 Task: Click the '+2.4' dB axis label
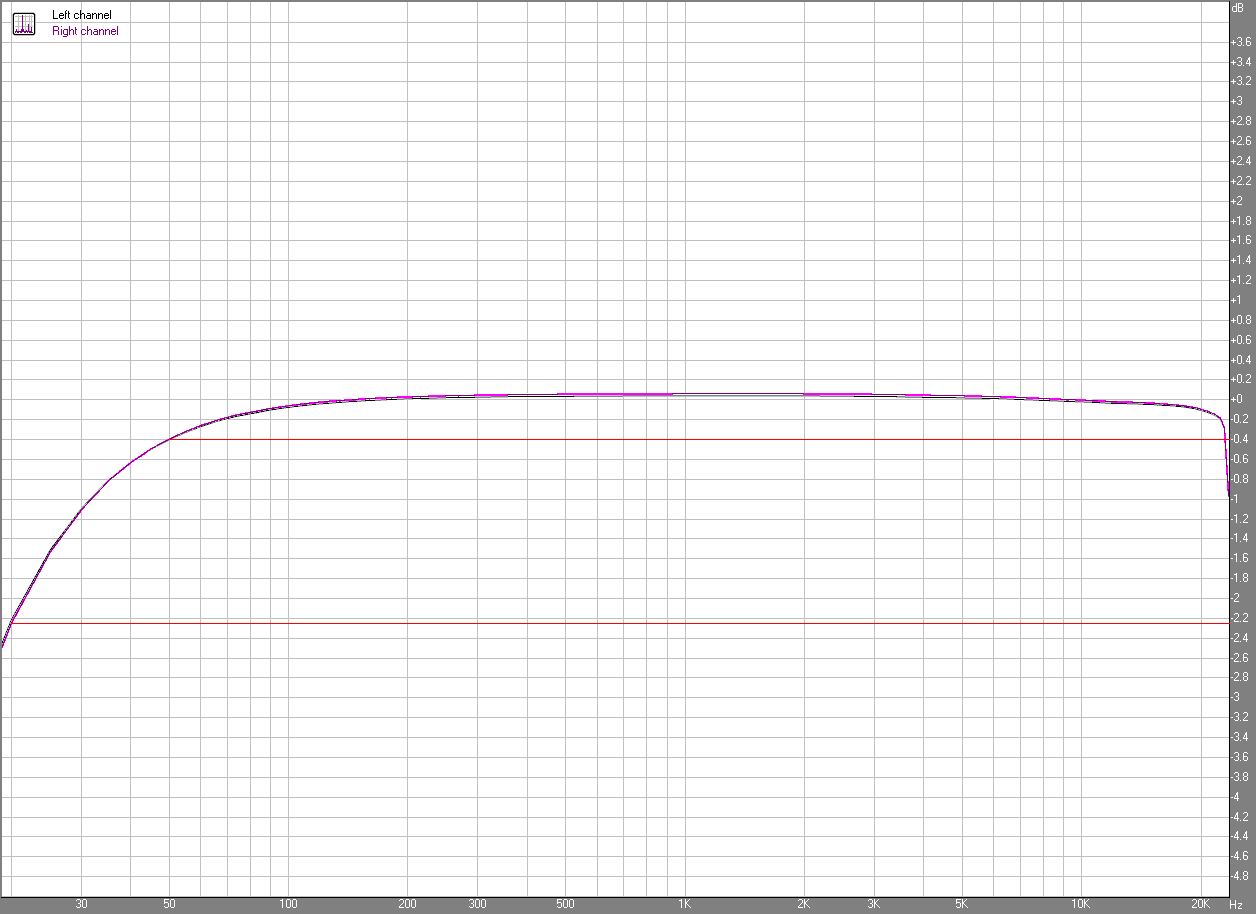coord(1240,161)
